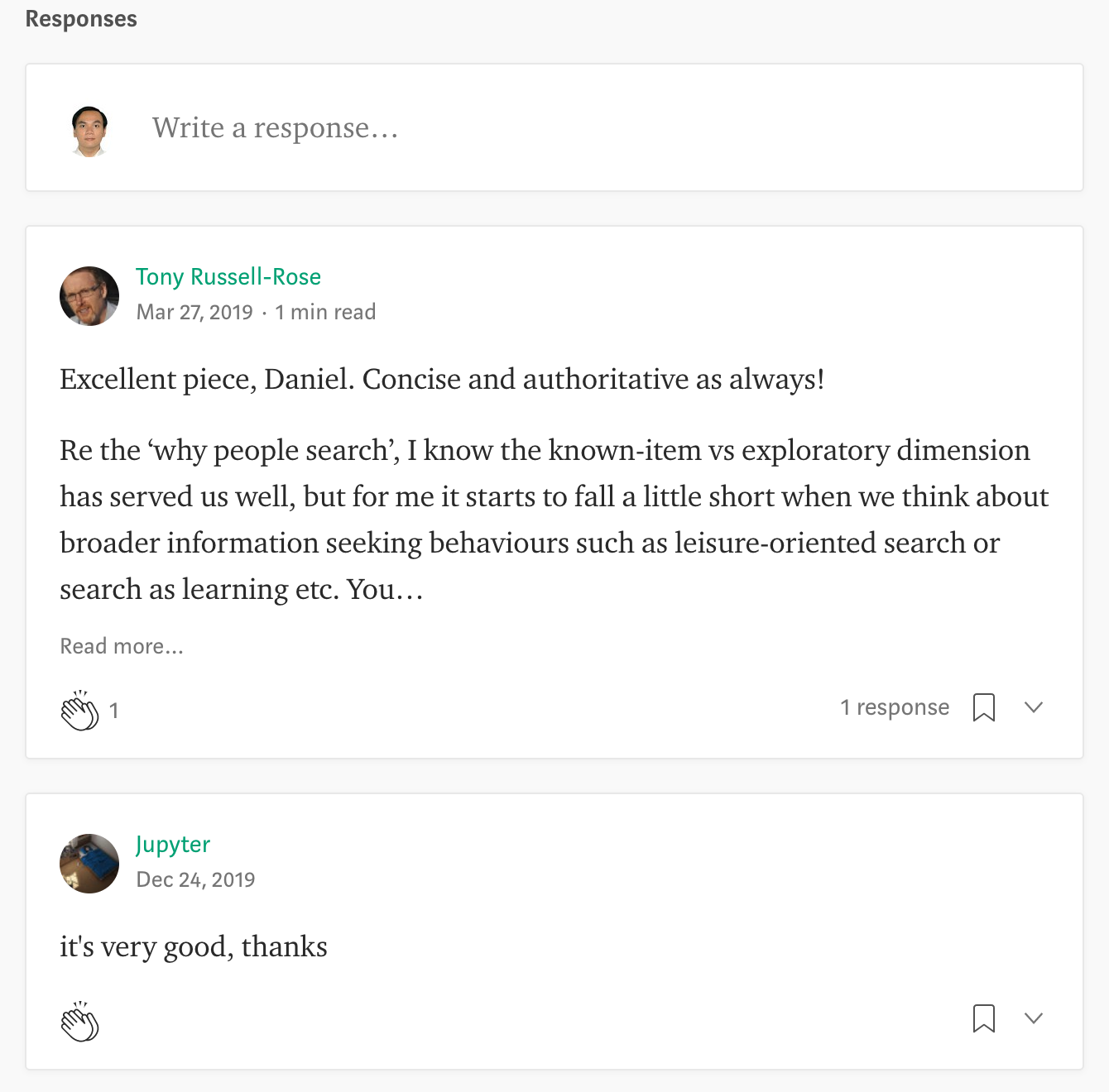Open more options chevron on Jupyter's response
This screenshot has height=1092, width=1109.
(1033, 1018)
